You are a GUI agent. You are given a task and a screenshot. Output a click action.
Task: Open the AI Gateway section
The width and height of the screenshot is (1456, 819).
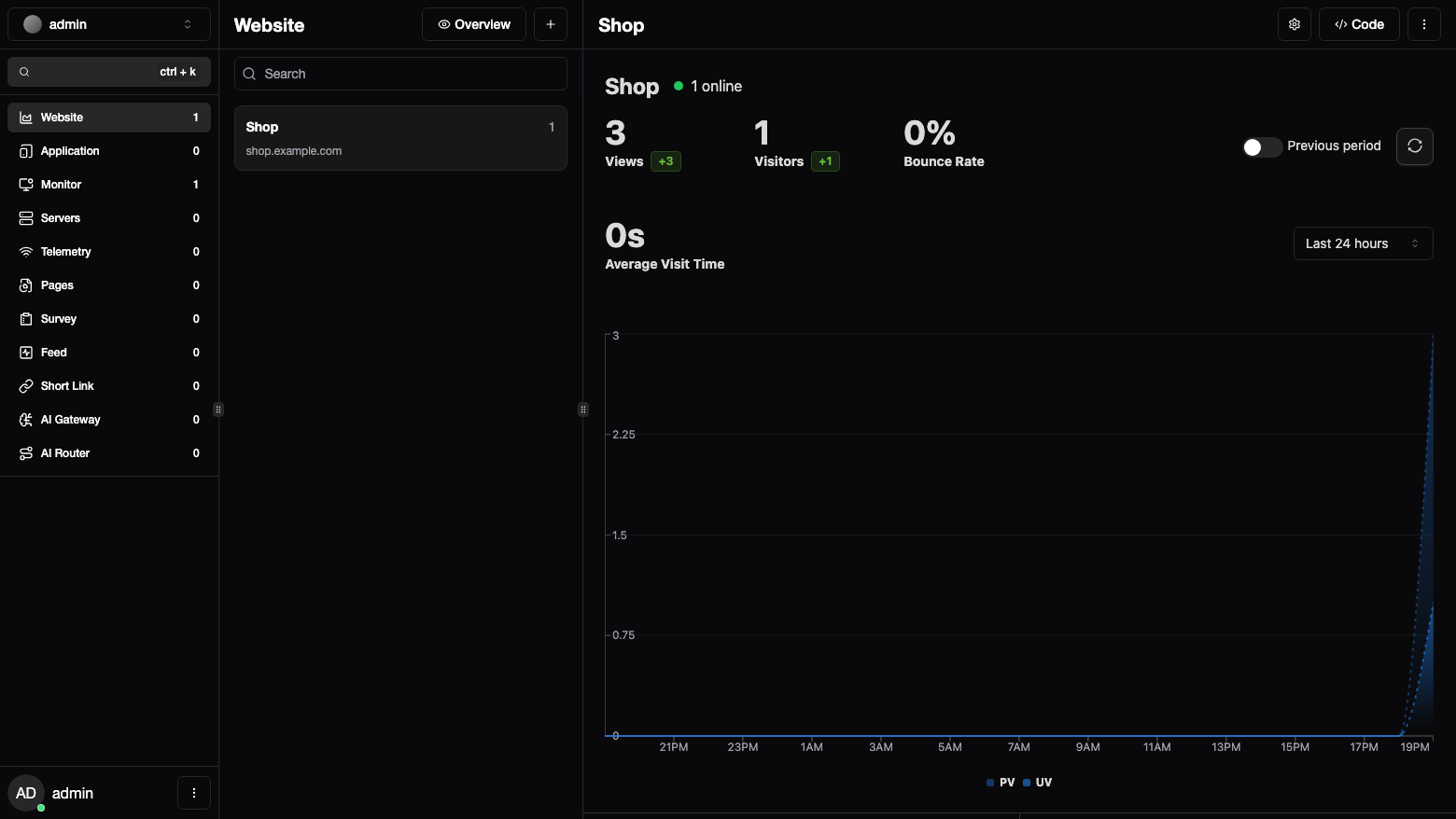pos(109,420)
